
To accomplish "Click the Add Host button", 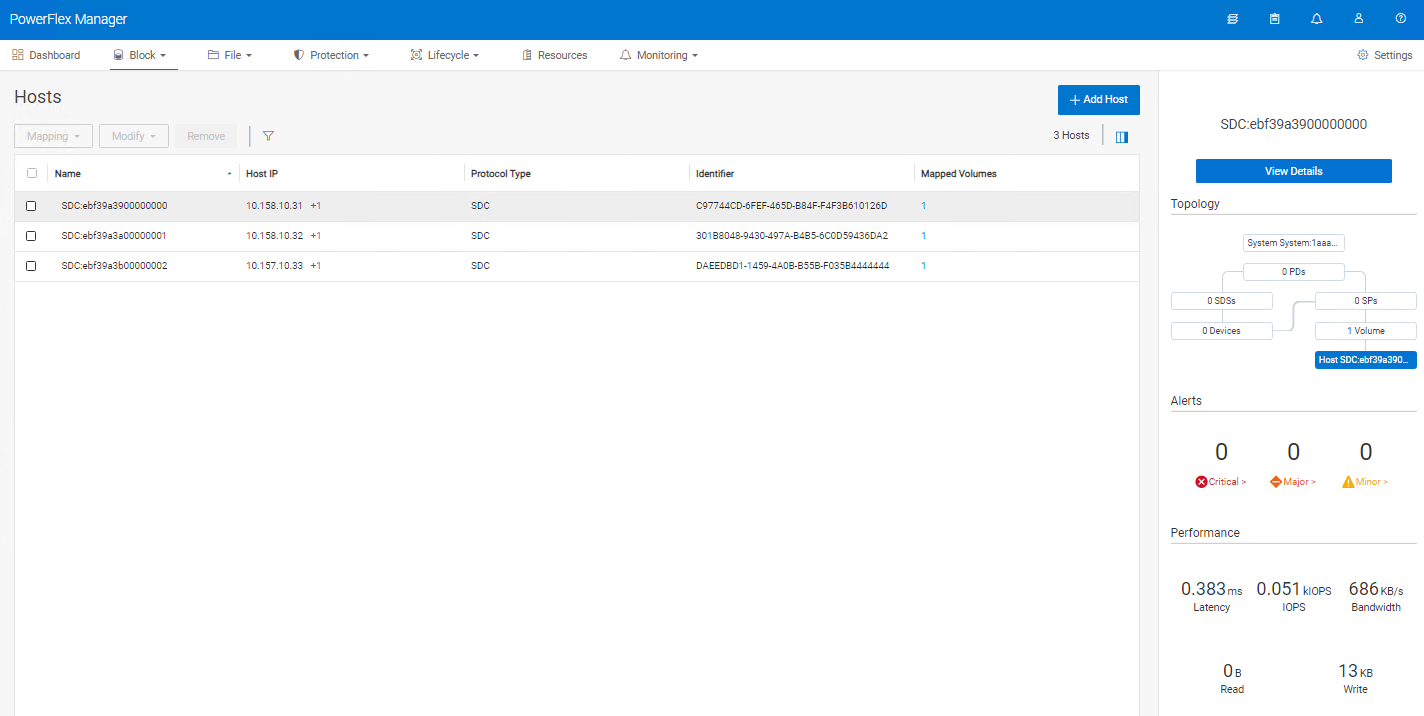I will 1098,100.
